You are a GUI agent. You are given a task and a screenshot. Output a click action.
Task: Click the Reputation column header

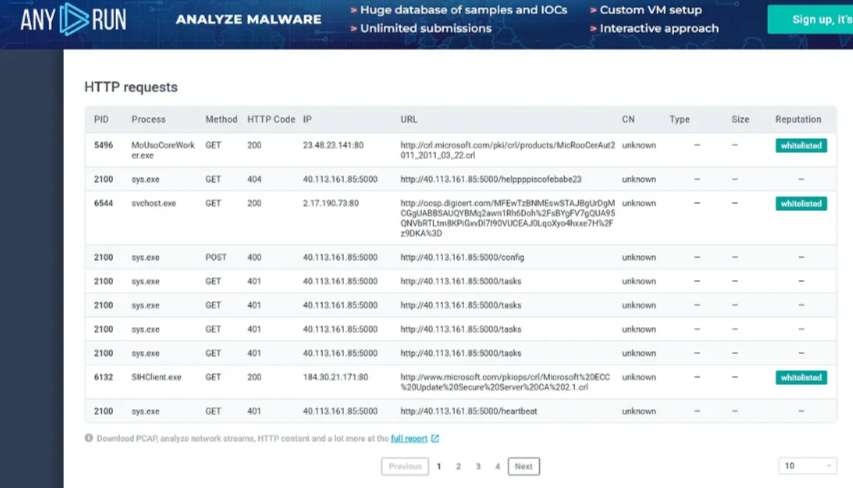798,119
